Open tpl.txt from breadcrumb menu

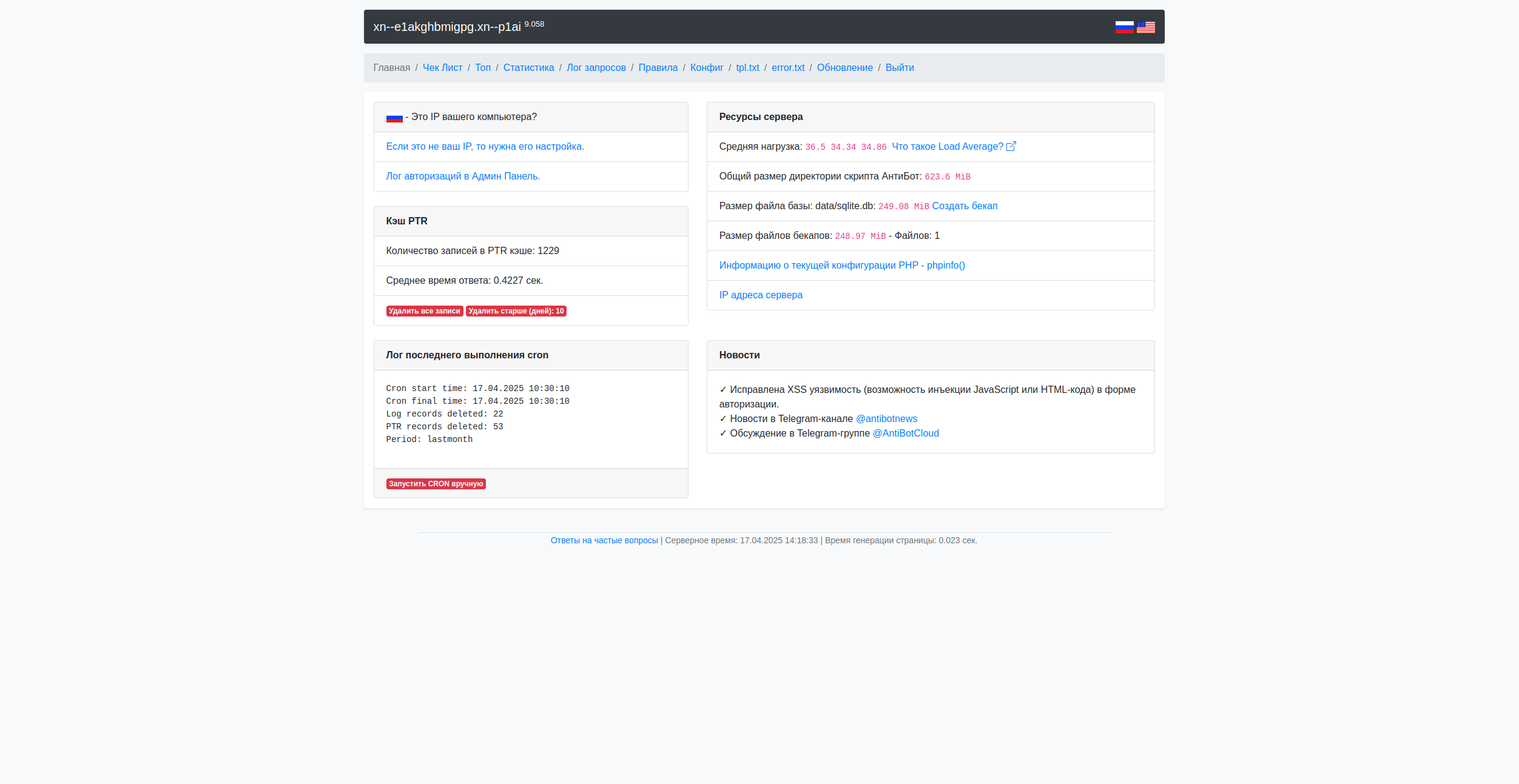[747, 68]
